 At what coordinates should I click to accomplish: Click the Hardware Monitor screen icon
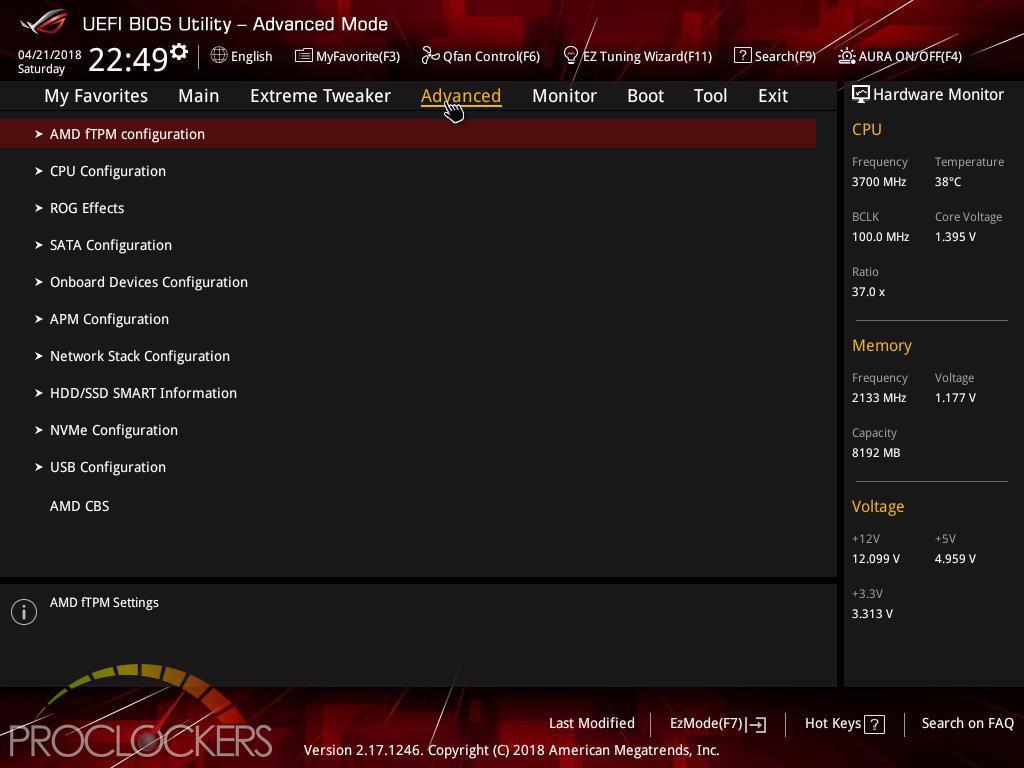coord(861,94)
